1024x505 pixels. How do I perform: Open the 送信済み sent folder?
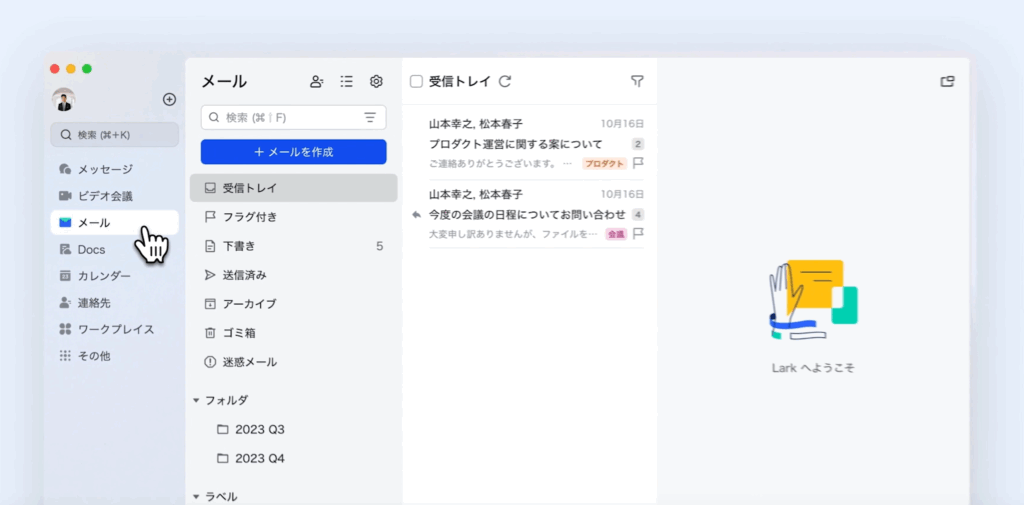coord(244,275)
